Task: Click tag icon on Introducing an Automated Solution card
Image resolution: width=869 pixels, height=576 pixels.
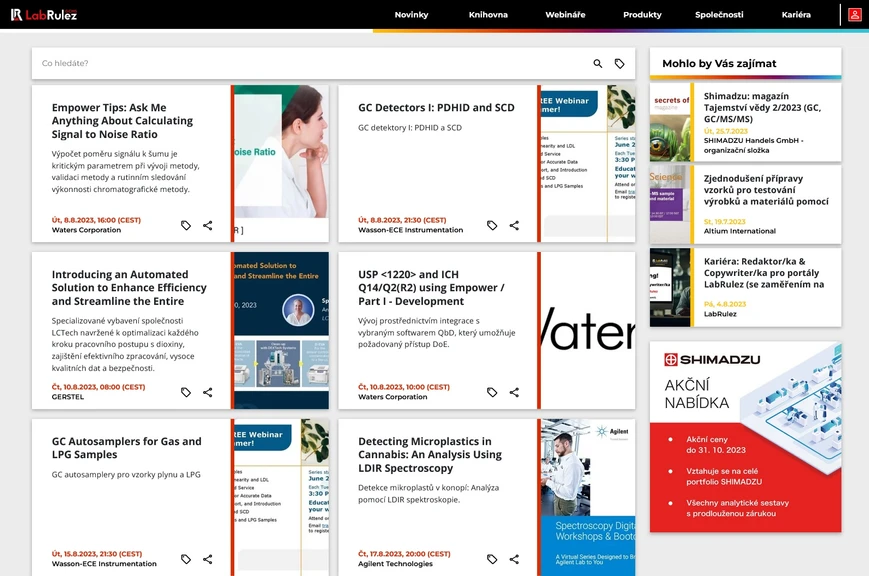Action: point(186,392)
